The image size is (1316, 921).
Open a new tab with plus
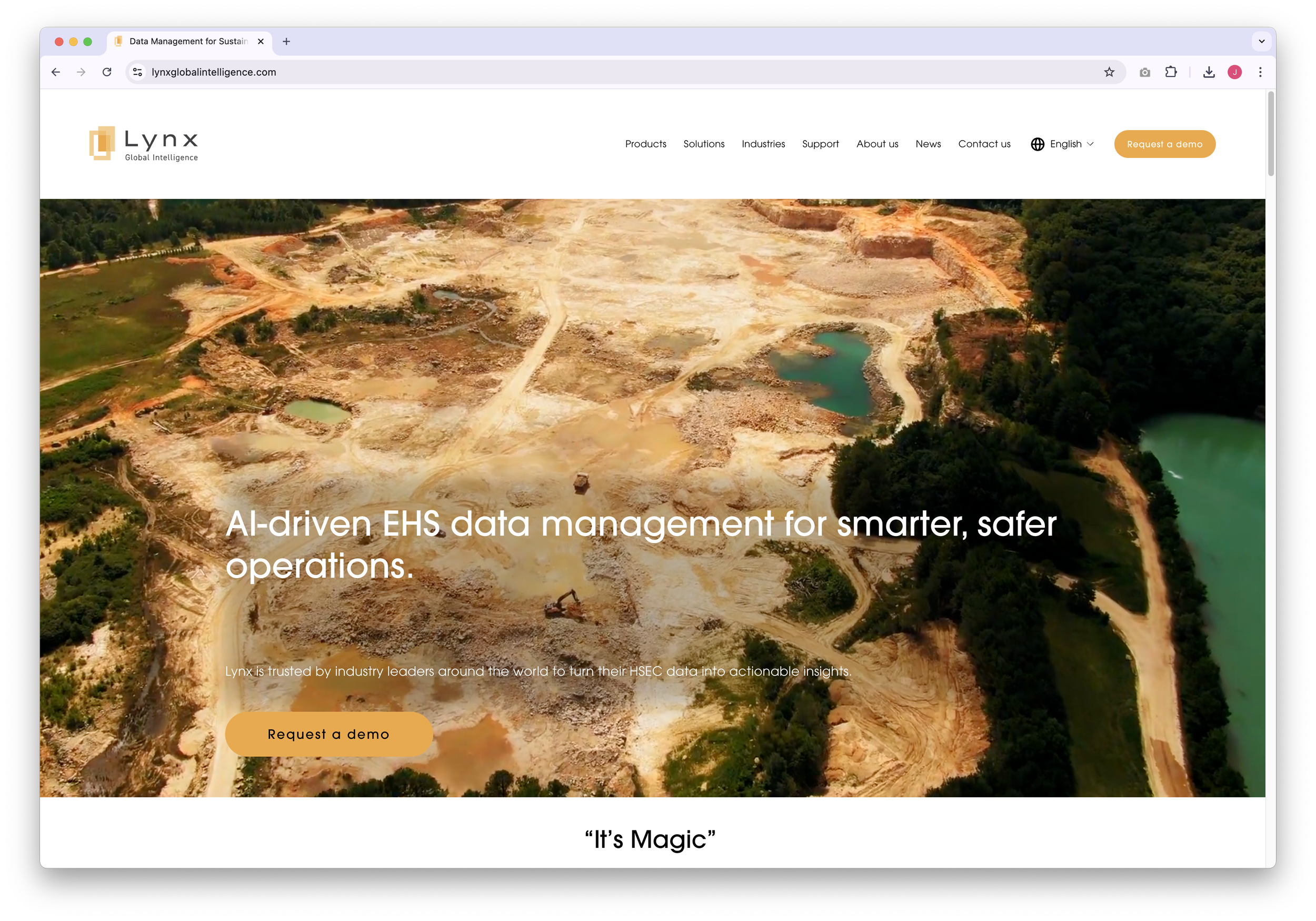pos(286,41)
